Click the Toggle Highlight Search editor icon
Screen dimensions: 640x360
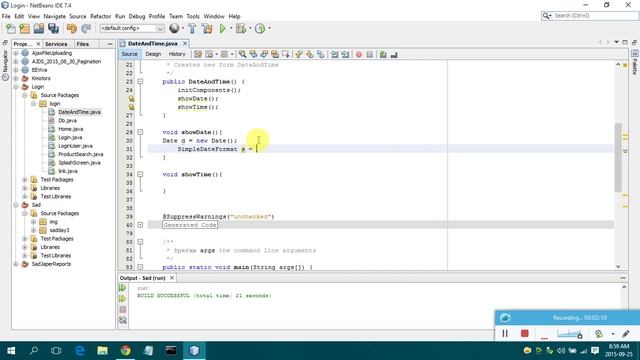275,54
